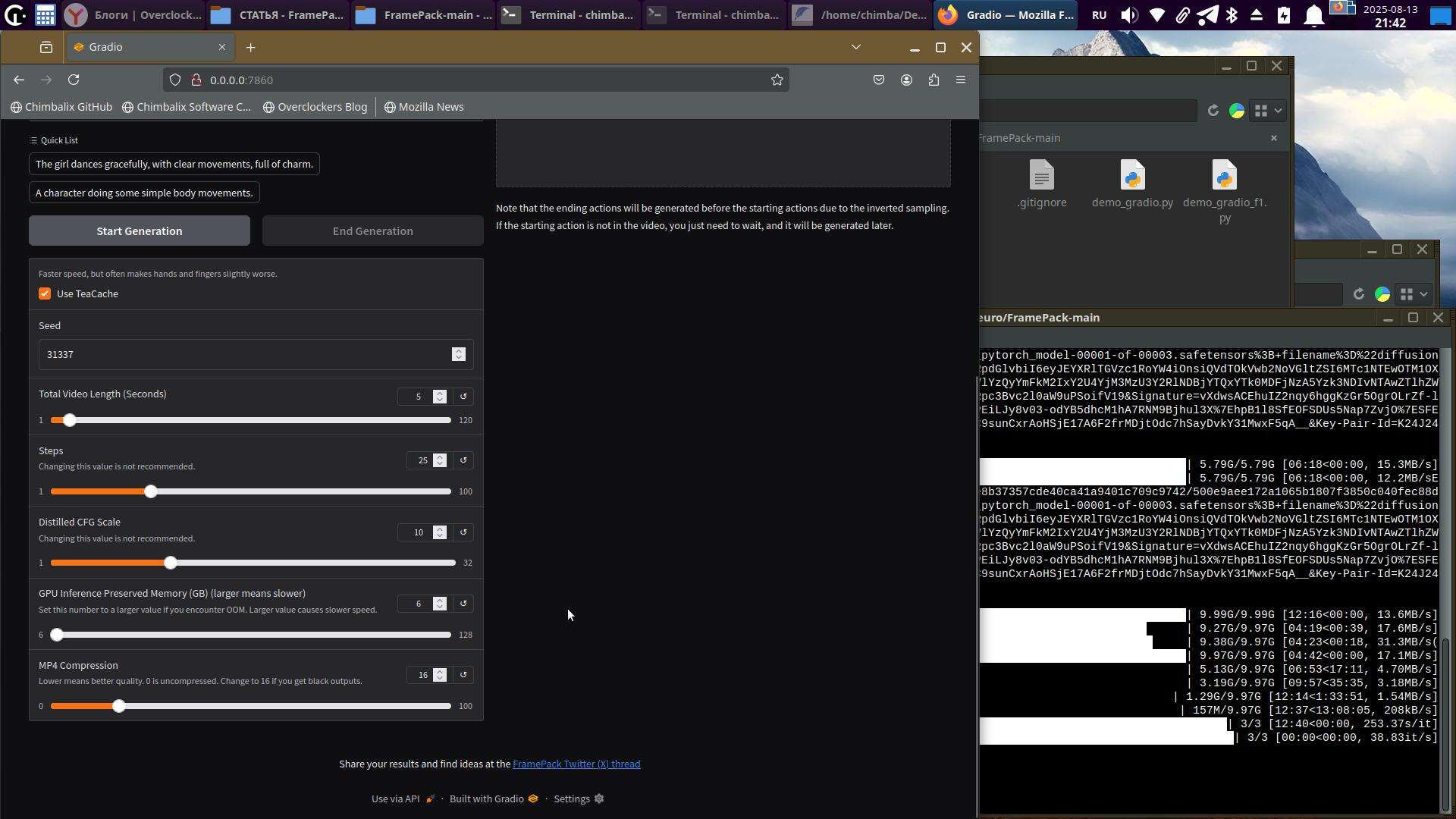Open FramePack Twitter (X) thread link
The height and width of the screenshot is (819, 1456).
(576, 764)
